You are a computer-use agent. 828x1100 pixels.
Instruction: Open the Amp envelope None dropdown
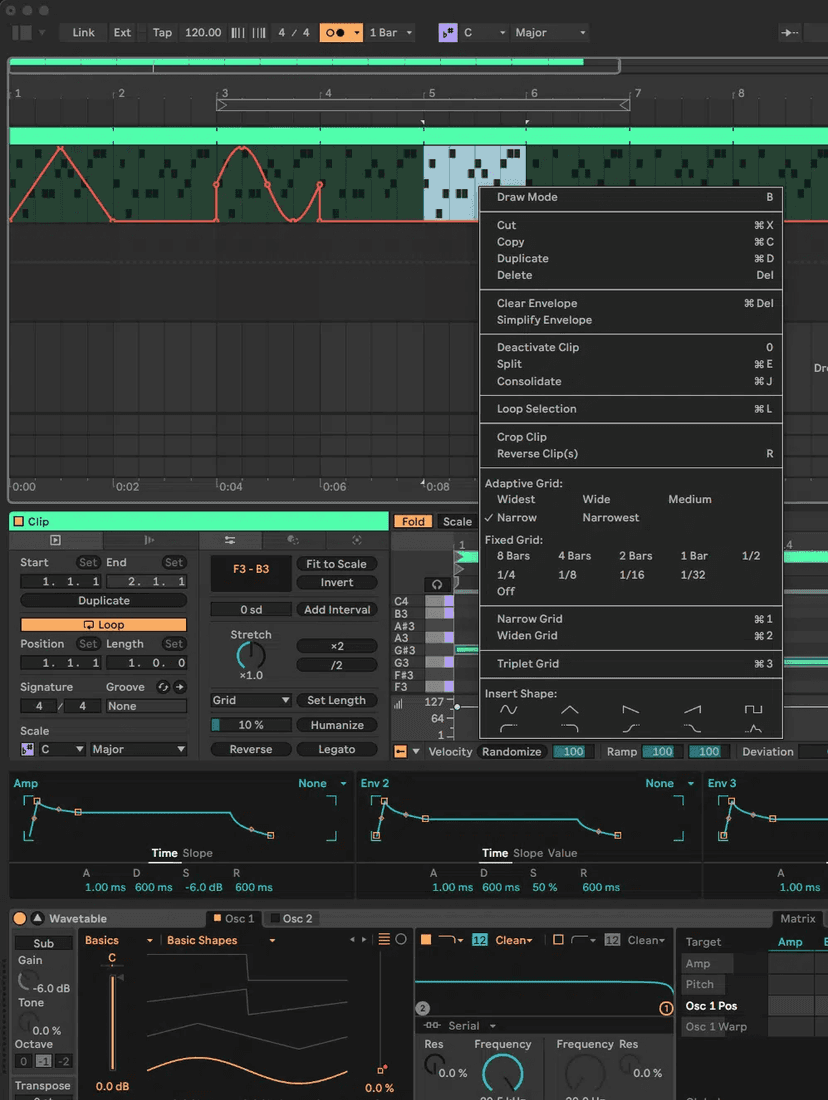(322, 783)
